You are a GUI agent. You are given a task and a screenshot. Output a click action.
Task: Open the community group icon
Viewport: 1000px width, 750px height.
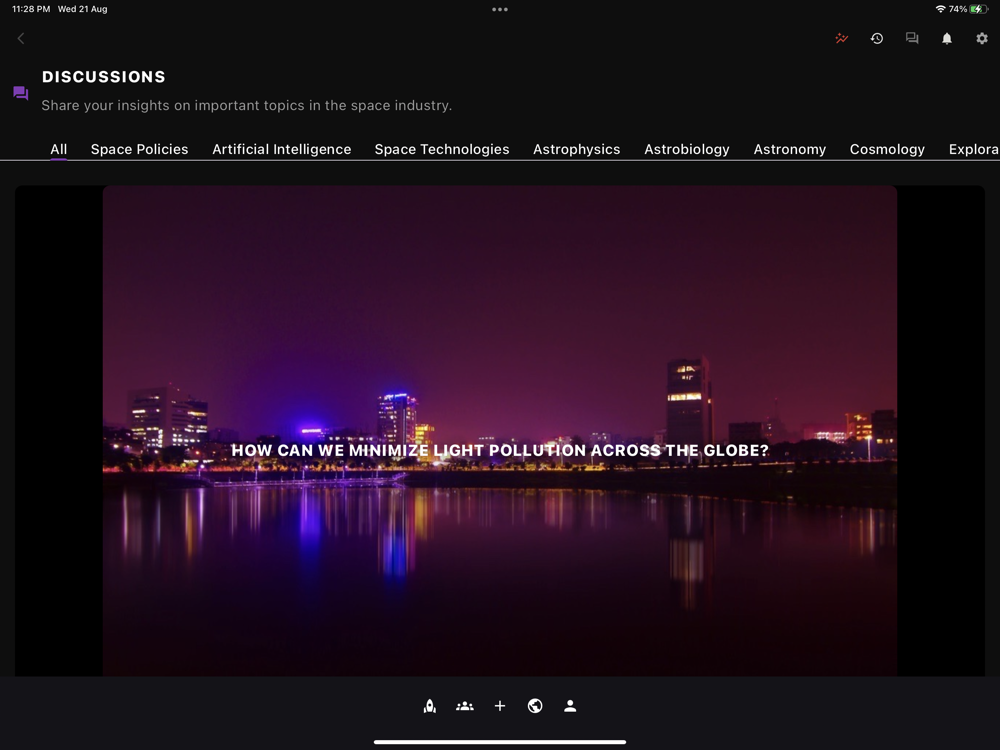[x=465, y=706]
